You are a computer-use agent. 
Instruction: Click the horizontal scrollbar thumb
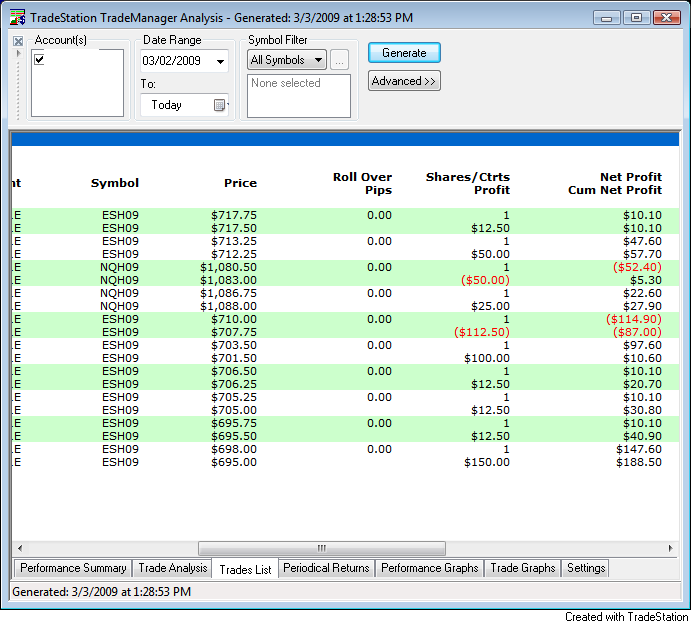pos(322,549)
